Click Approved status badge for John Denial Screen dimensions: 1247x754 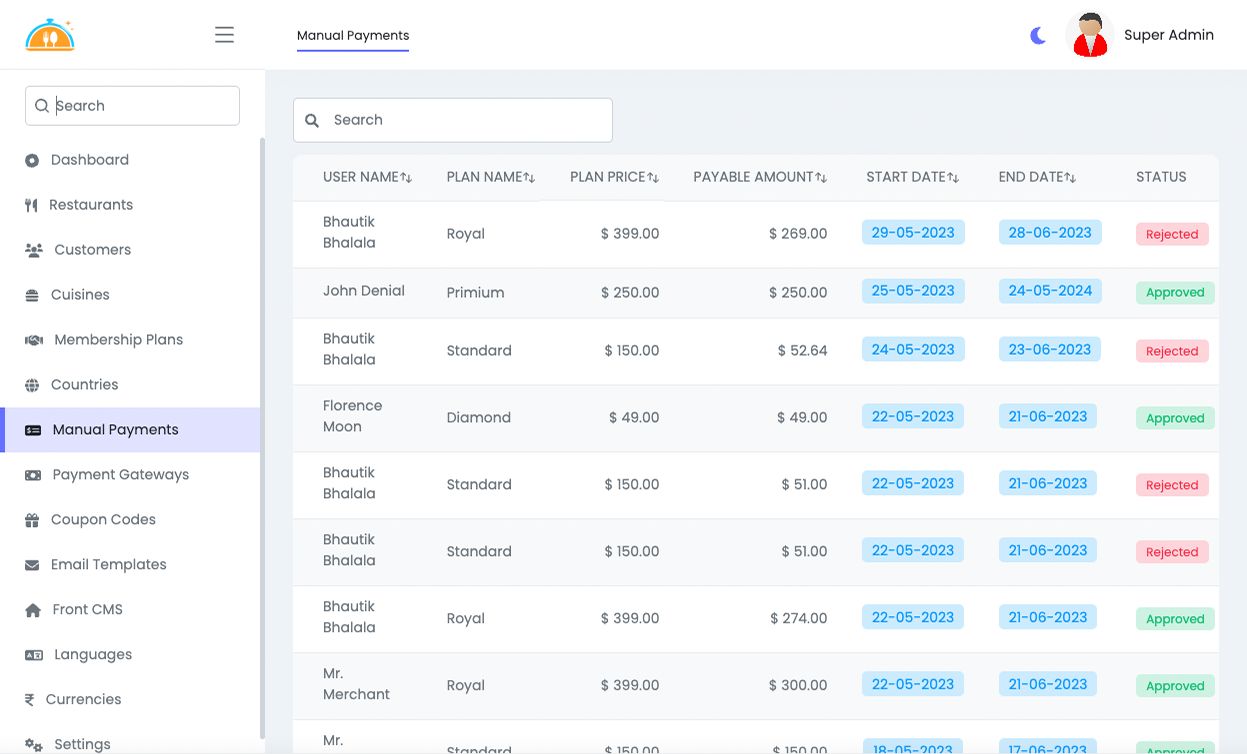(x=1175, y=293)
